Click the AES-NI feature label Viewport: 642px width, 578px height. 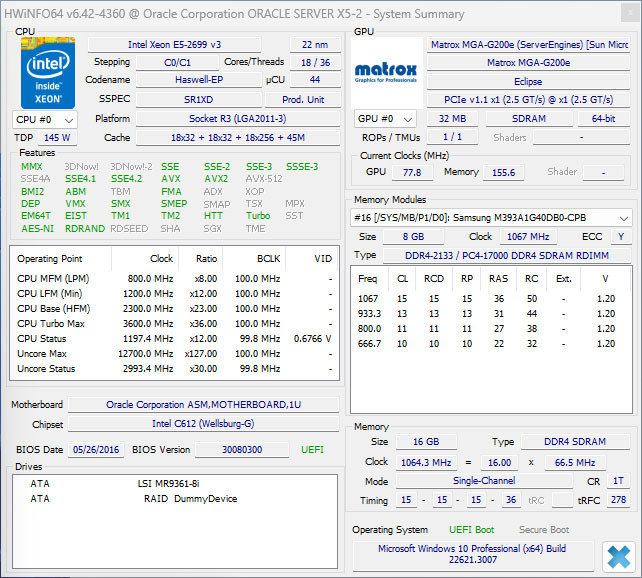37,228
